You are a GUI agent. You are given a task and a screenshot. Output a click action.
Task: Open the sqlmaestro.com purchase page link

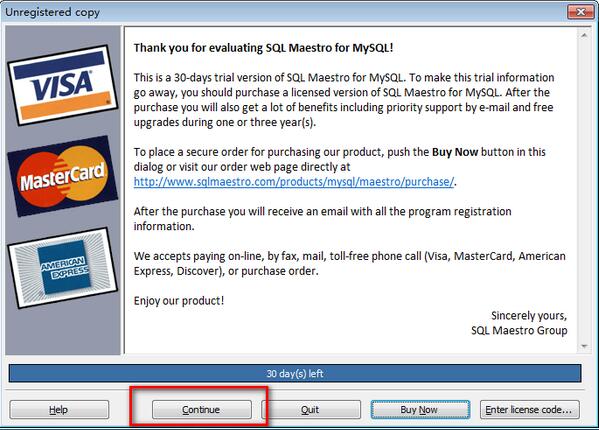point(294,181)
